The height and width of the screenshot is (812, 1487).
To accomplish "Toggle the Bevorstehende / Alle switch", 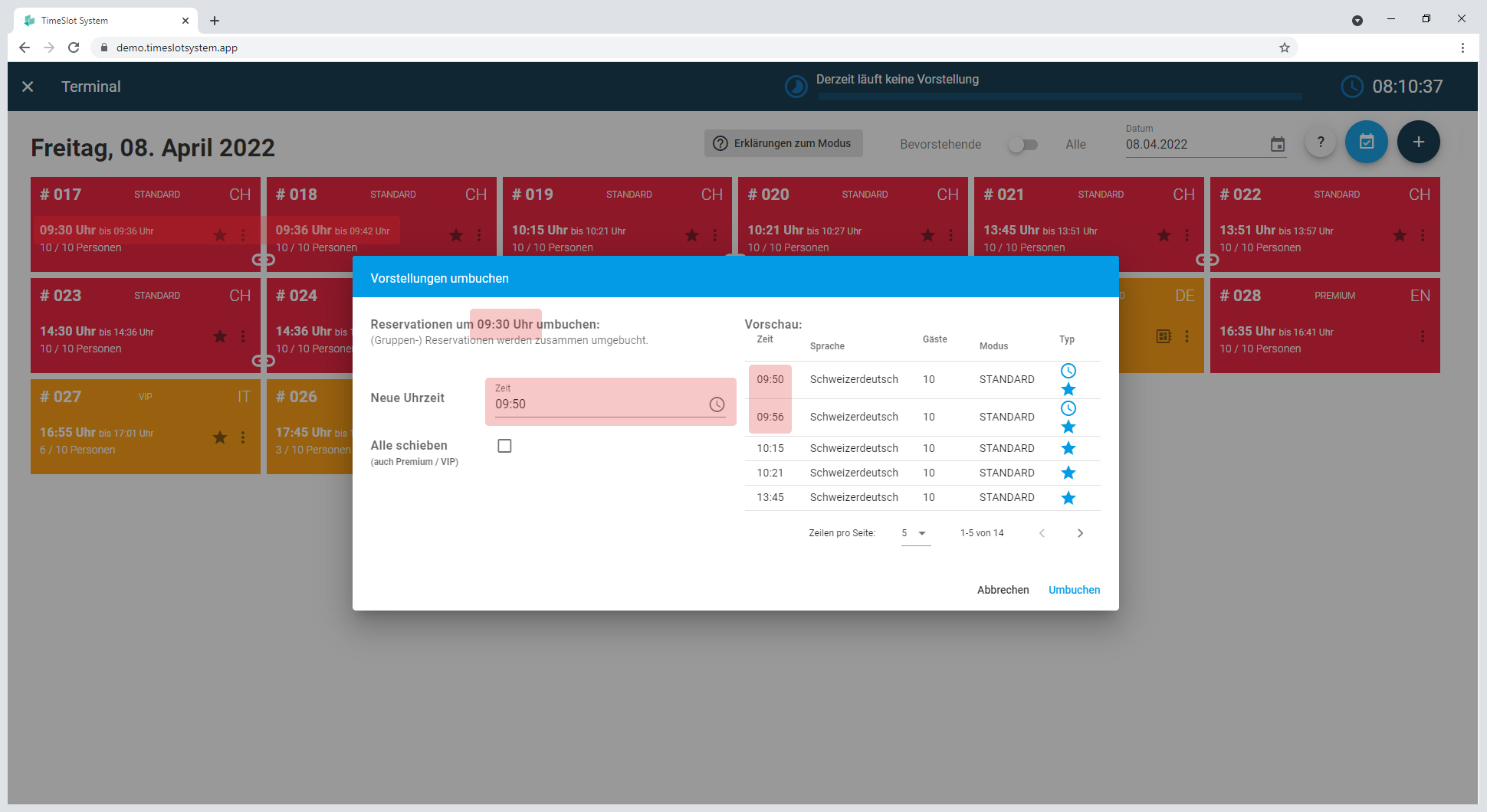I will click(x=1023, y=144).
